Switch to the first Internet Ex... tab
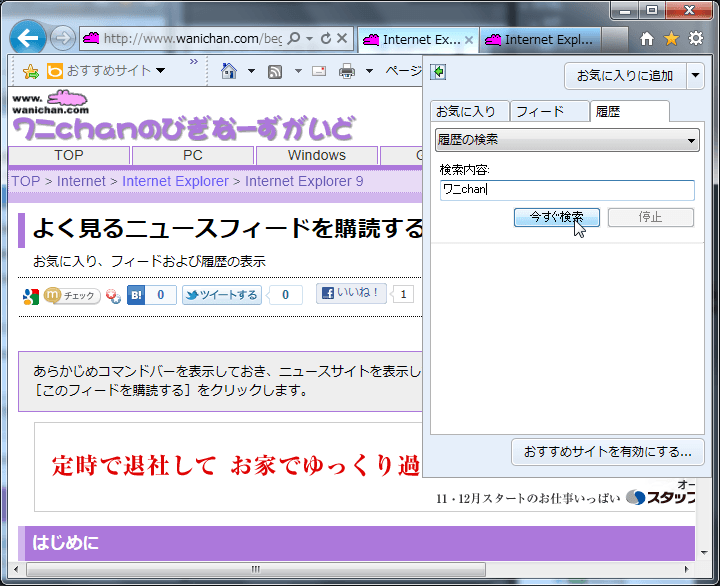This screenshot has width=720, height=586. 416,40
